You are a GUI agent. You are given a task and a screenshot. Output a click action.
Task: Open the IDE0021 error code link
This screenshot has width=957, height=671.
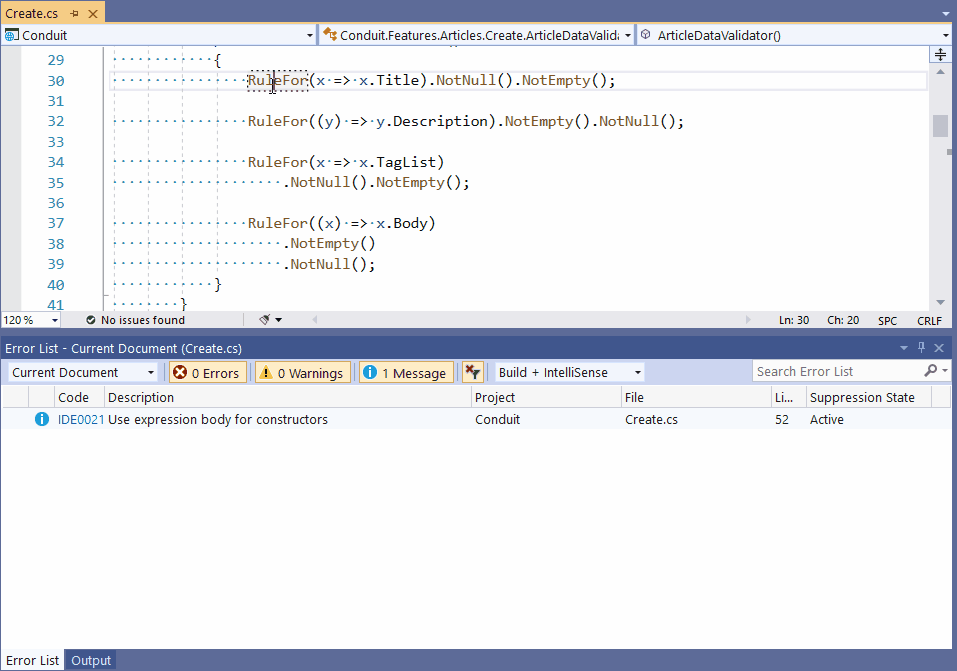click(80, 420)
